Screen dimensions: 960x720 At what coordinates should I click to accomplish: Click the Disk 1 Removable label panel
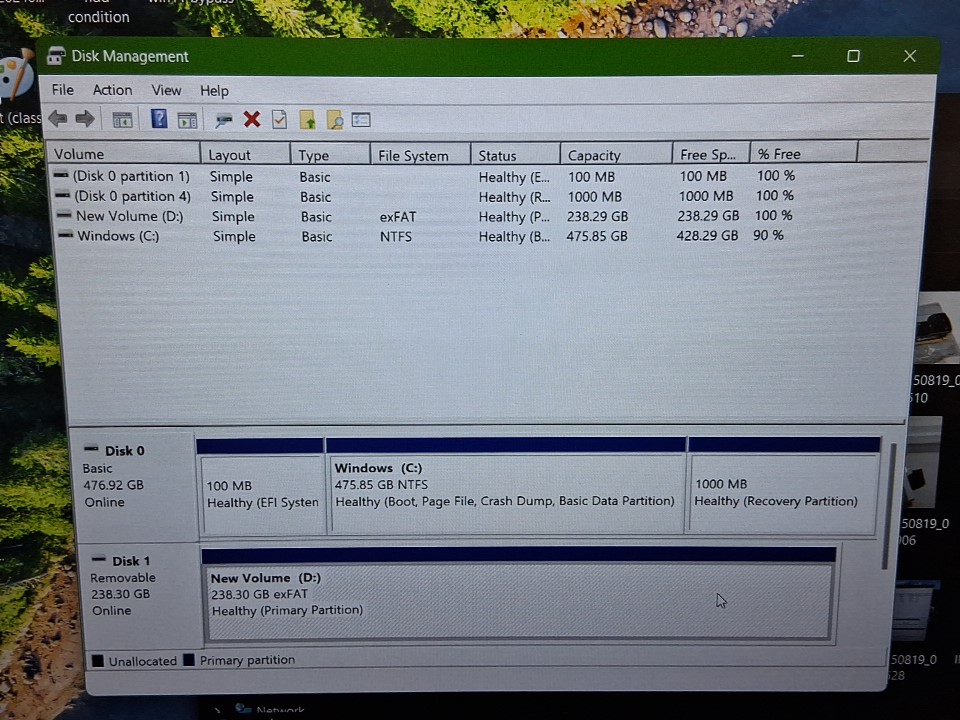[141, 595]
